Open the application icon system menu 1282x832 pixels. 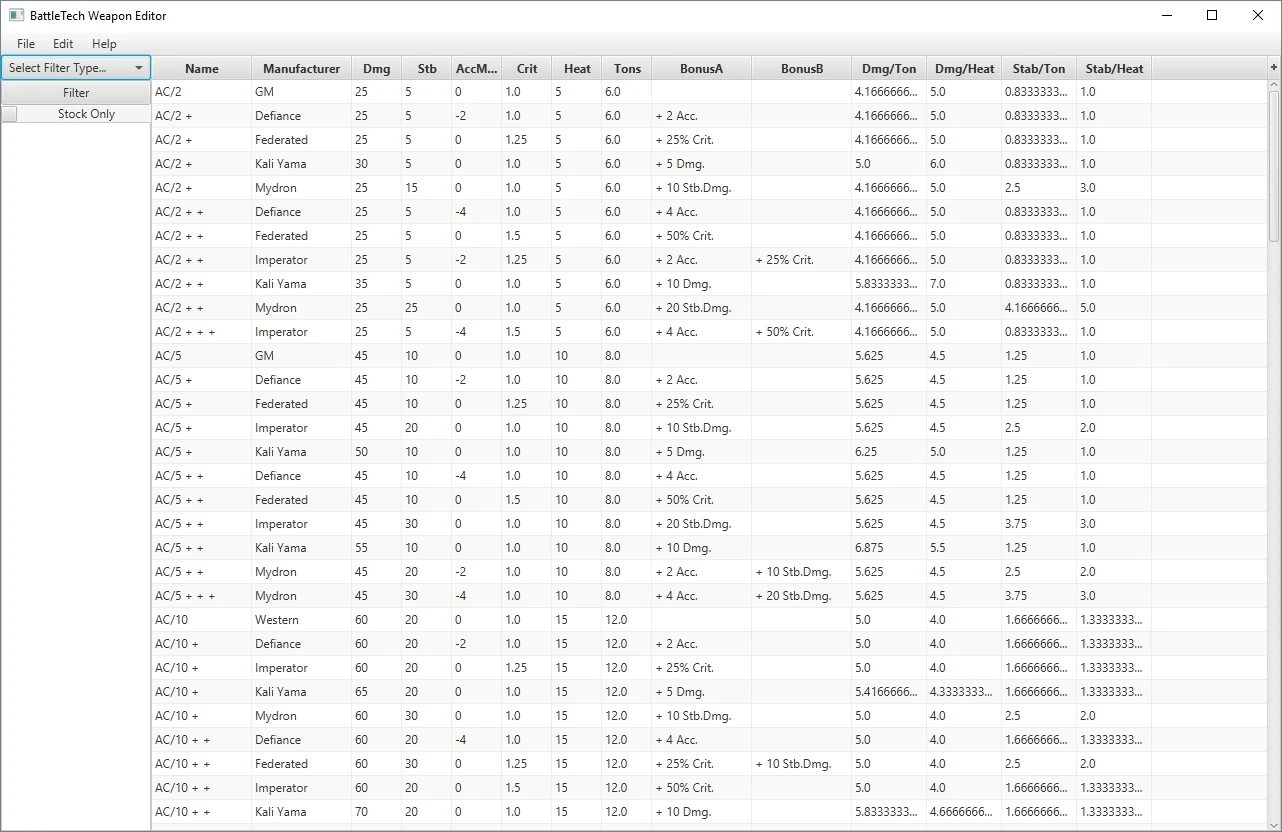point(14,15)
